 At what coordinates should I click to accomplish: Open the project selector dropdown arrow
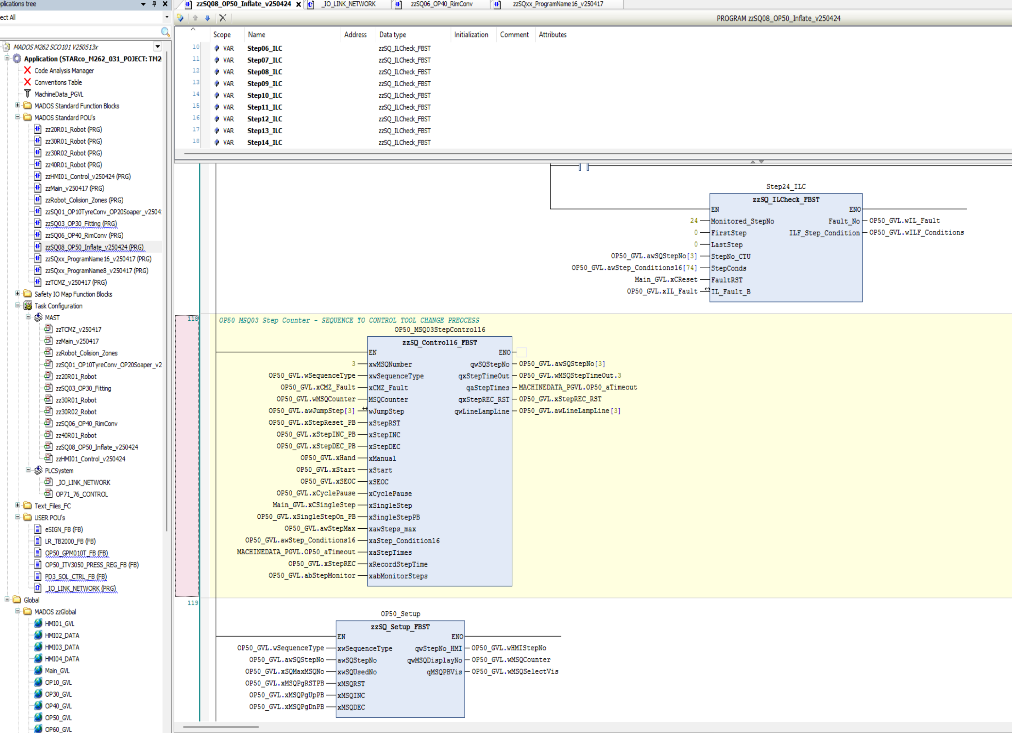coord(157,47)
